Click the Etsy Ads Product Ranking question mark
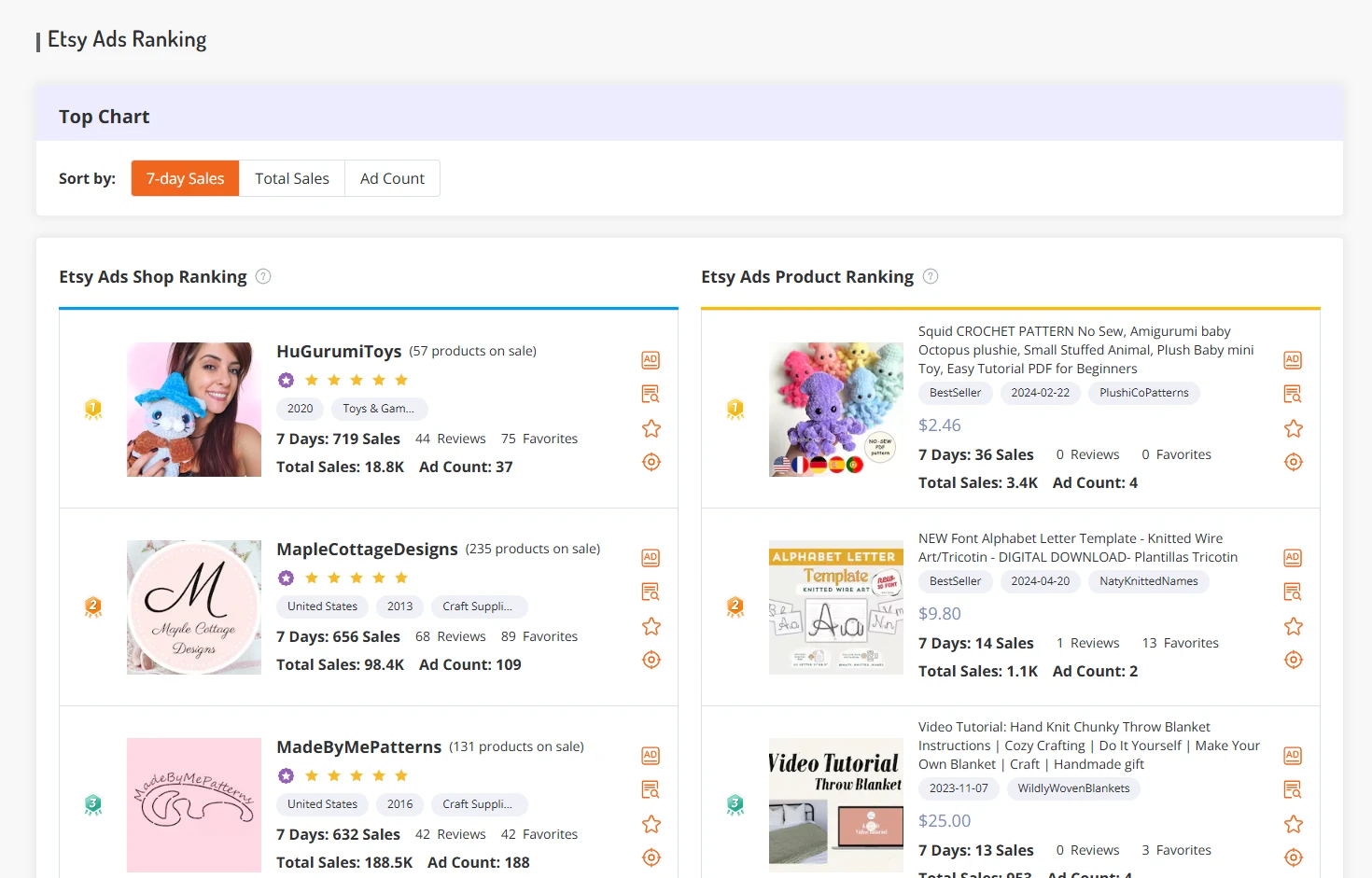 coord(931,275)
